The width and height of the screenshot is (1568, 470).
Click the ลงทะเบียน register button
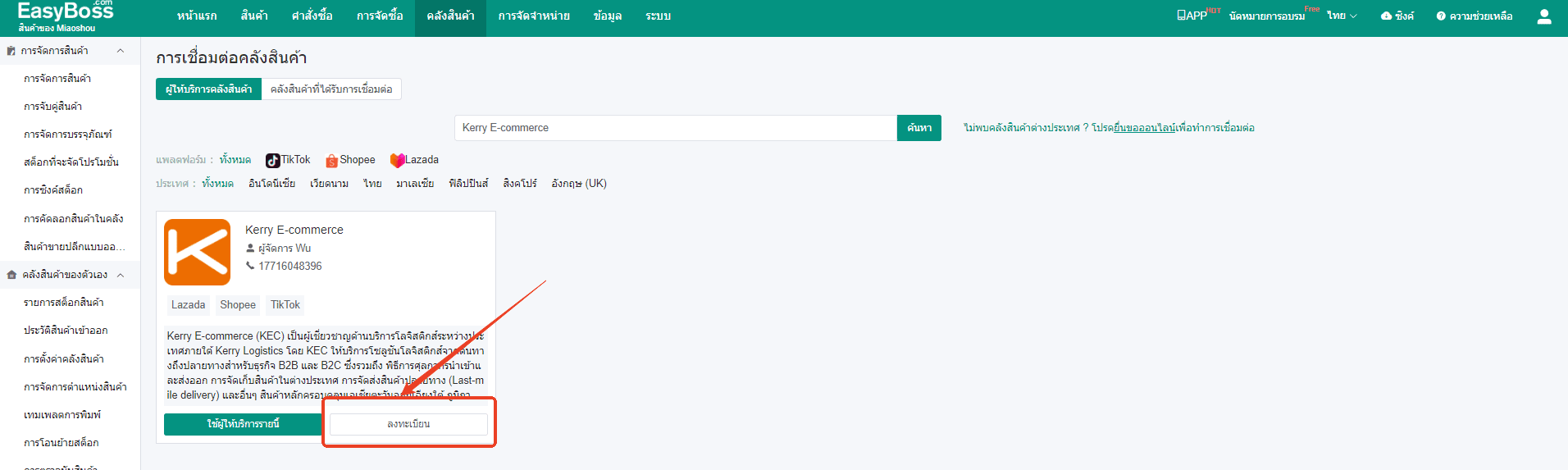(x=408, y=424)
